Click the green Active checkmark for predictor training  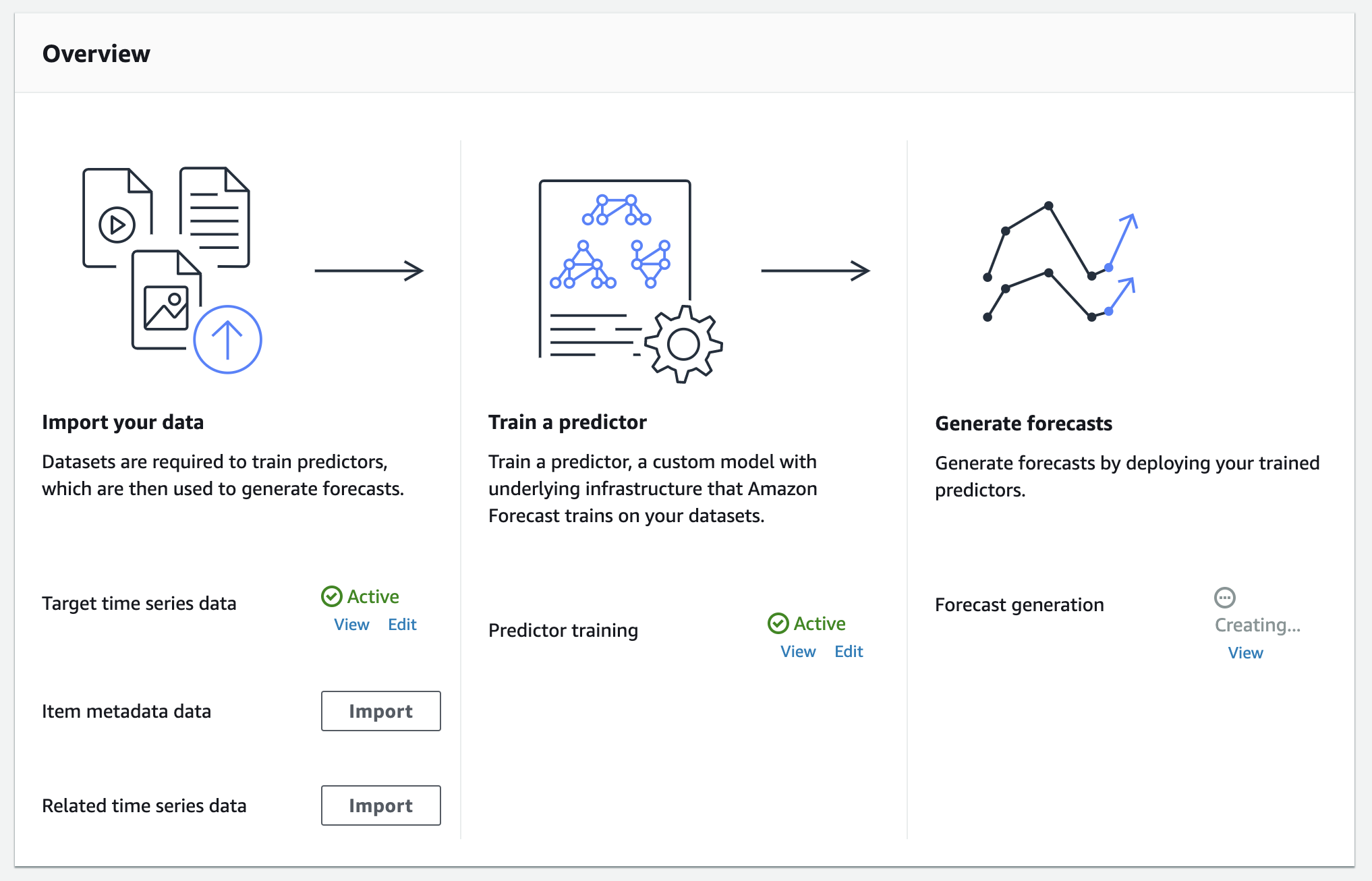pos(778,623)
